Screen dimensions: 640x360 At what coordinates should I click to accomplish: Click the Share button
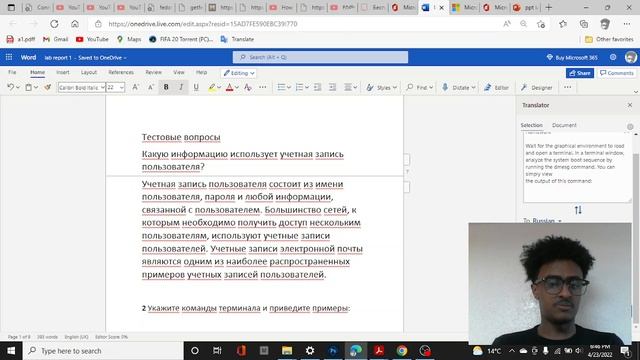[580, 73]
